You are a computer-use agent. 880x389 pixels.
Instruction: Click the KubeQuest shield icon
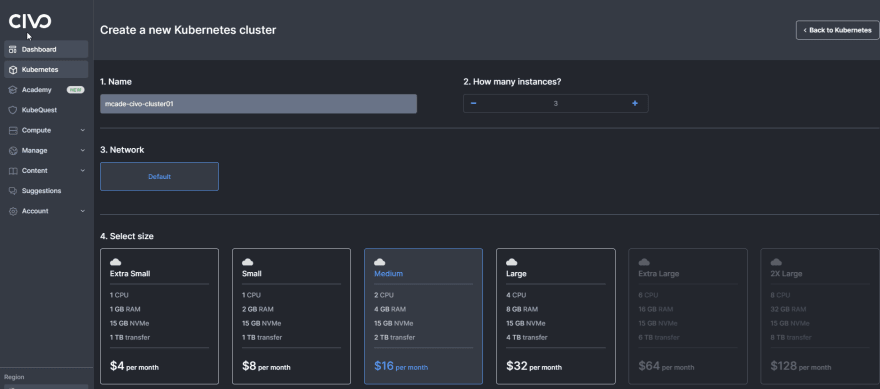(x=13, y=110)
